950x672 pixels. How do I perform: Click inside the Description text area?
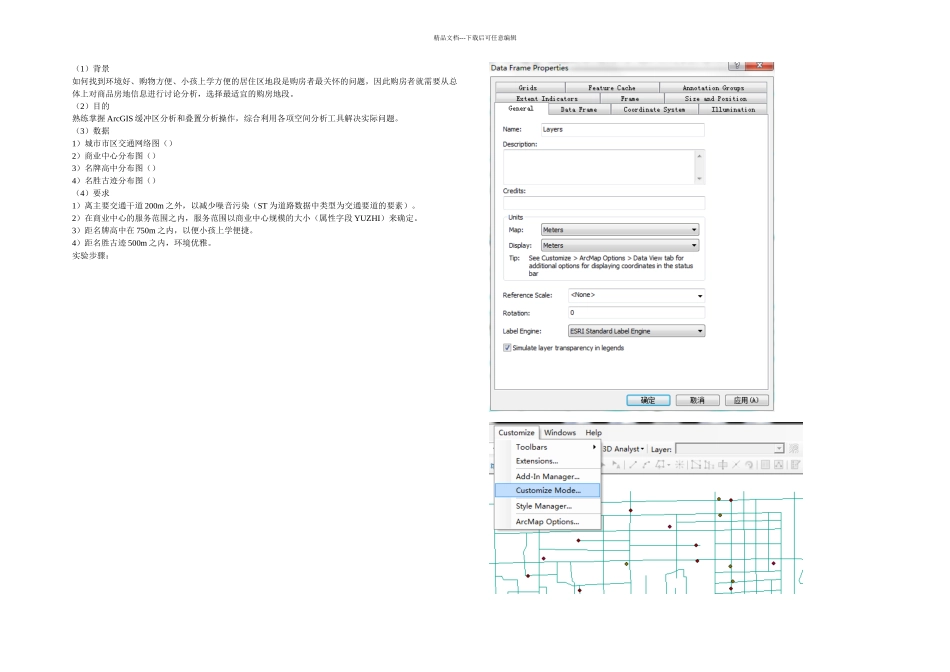[599, 167]
